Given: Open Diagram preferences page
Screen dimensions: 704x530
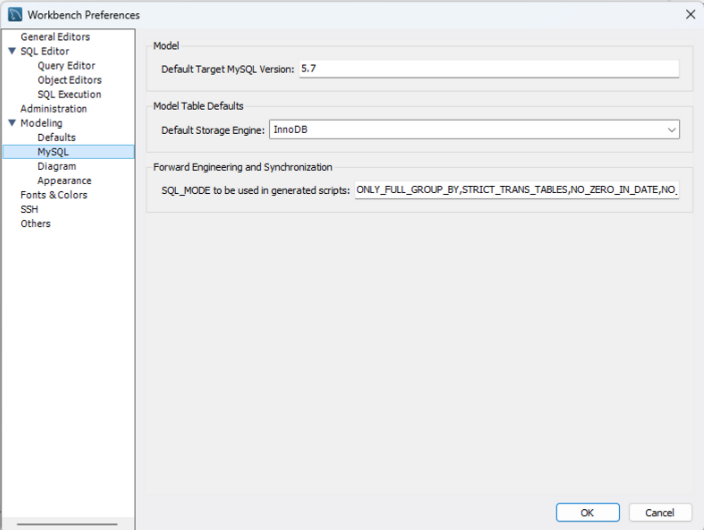Looking at the screenshot, I should coord(57,166).
